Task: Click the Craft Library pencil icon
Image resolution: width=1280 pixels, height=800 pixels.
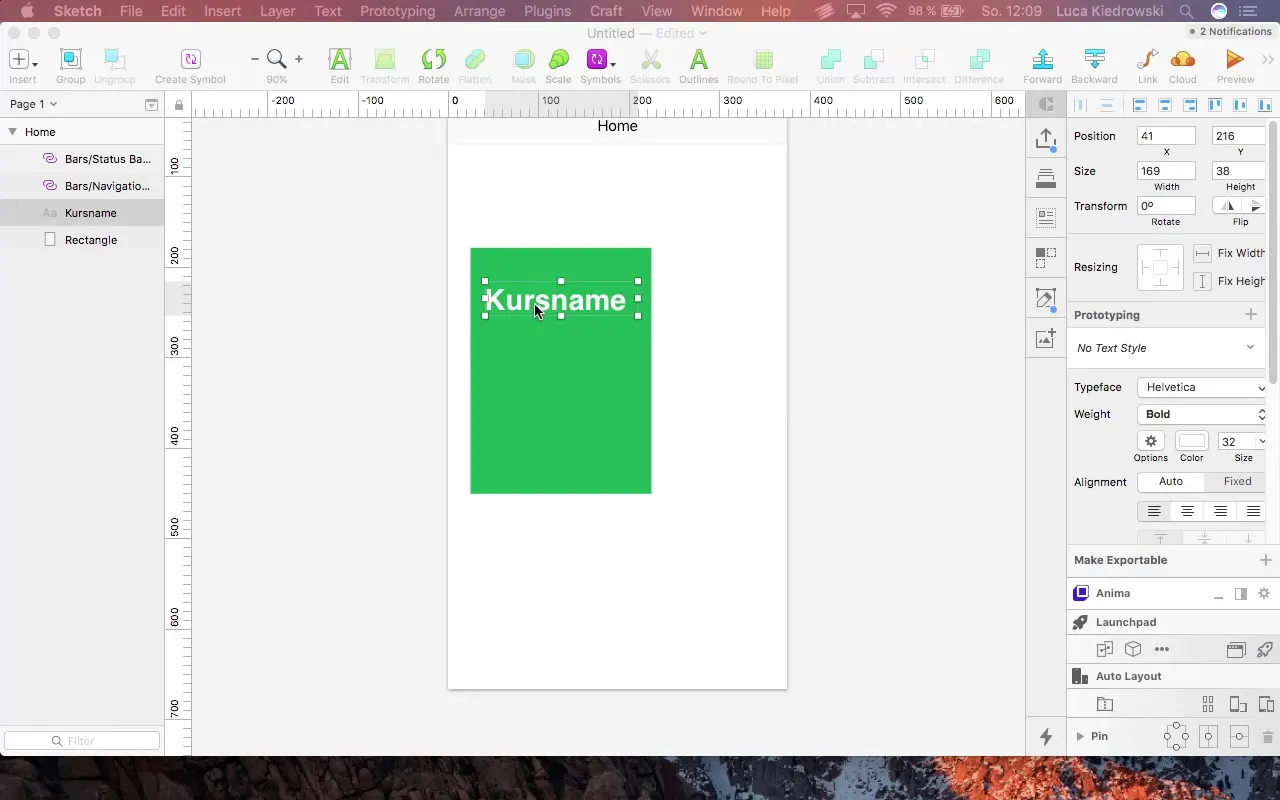Action: point(1046,299)
